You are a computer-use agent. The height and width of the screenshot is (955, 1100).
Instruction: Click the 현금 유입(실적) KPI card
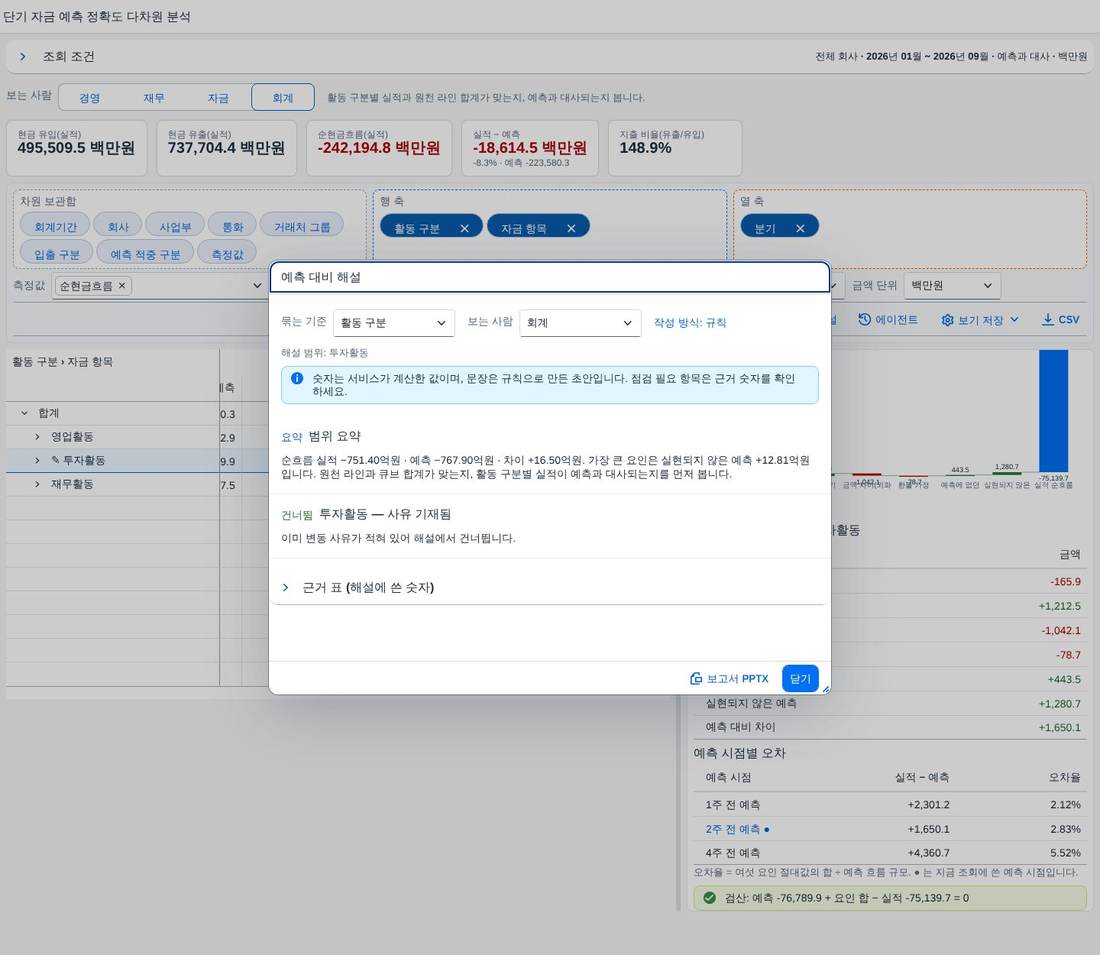[76, 148]
